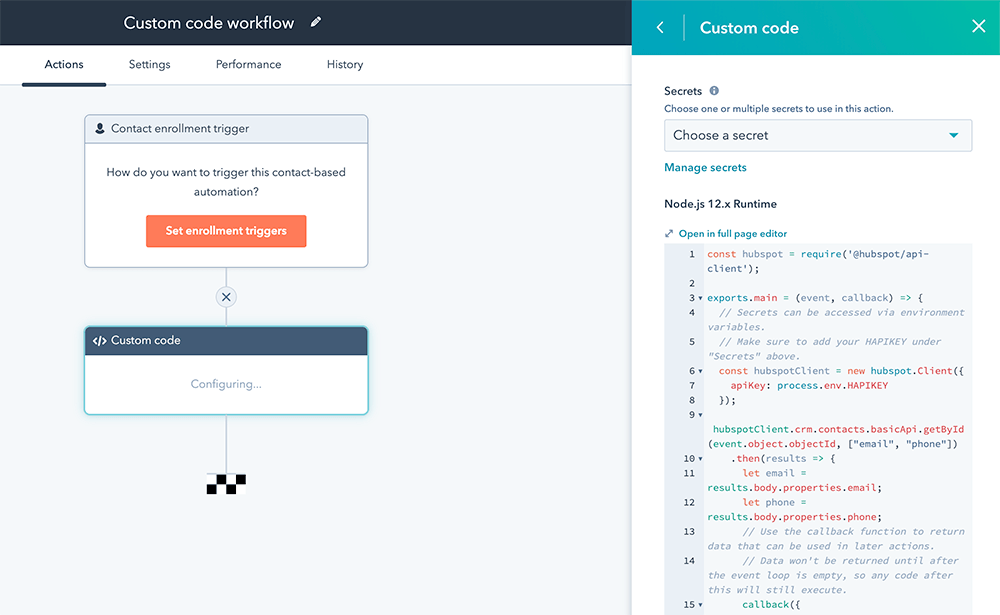Screen dimensions: 1000x615
Task: Switch to the Settings tab
Action: coord(149,64)
